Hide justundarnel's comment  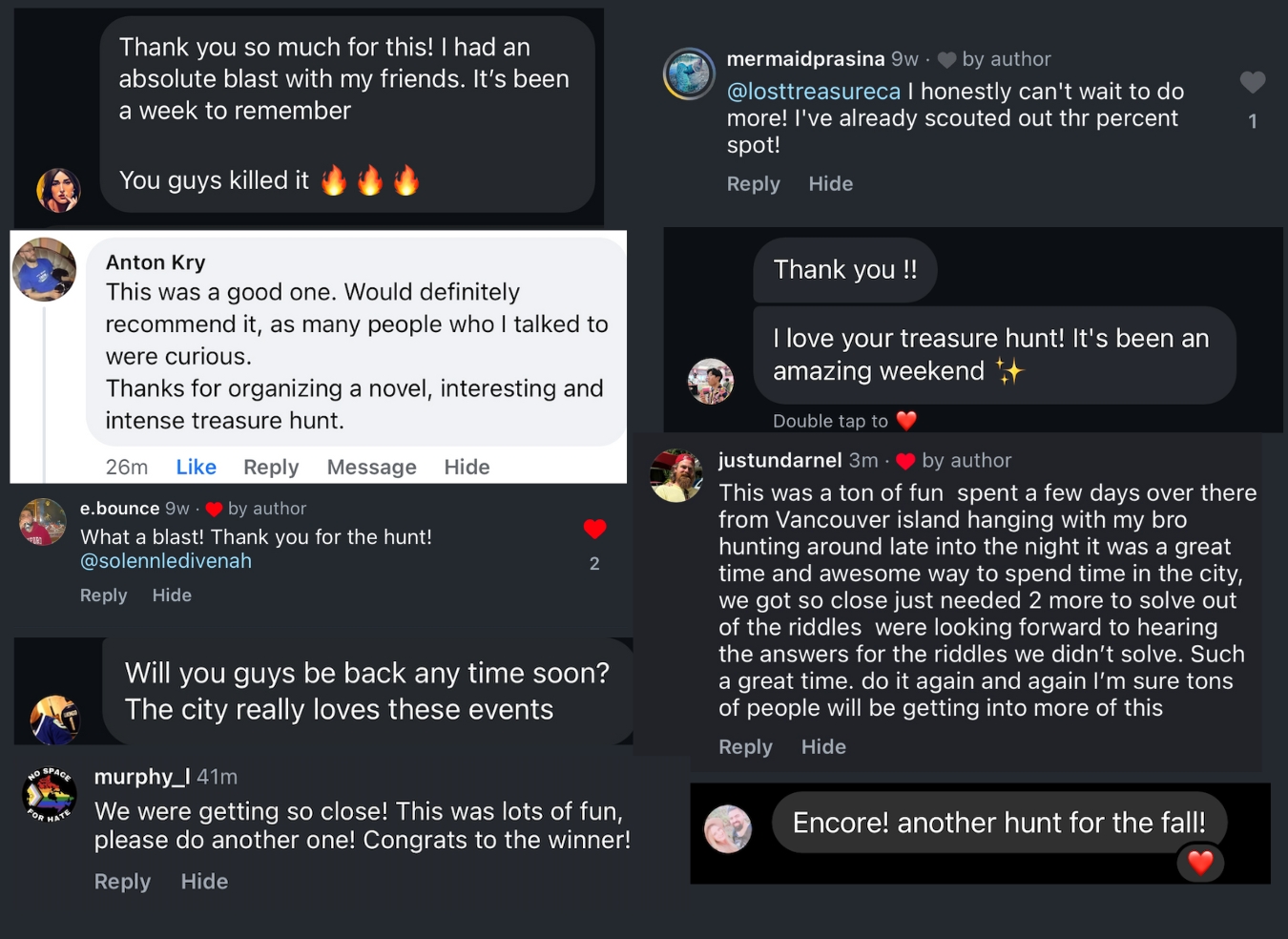click(x=823, y=747)
